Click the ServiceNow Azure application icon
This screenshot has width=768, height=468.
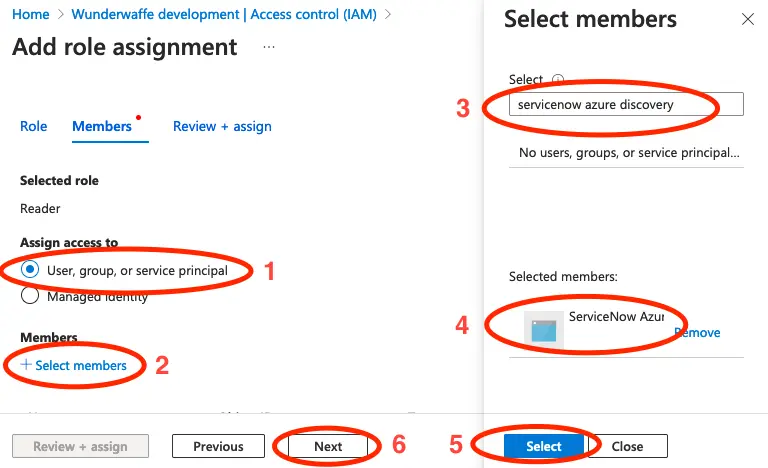[x=544, y=332]
